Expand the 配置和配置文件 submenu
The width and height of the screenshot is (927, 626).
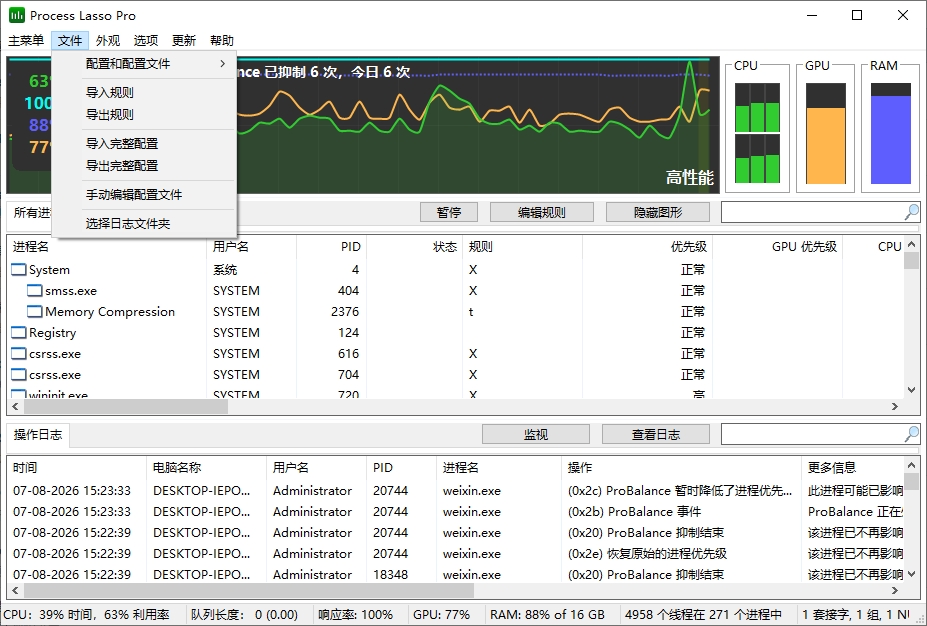pyautogui.click(x=145, y=64)
